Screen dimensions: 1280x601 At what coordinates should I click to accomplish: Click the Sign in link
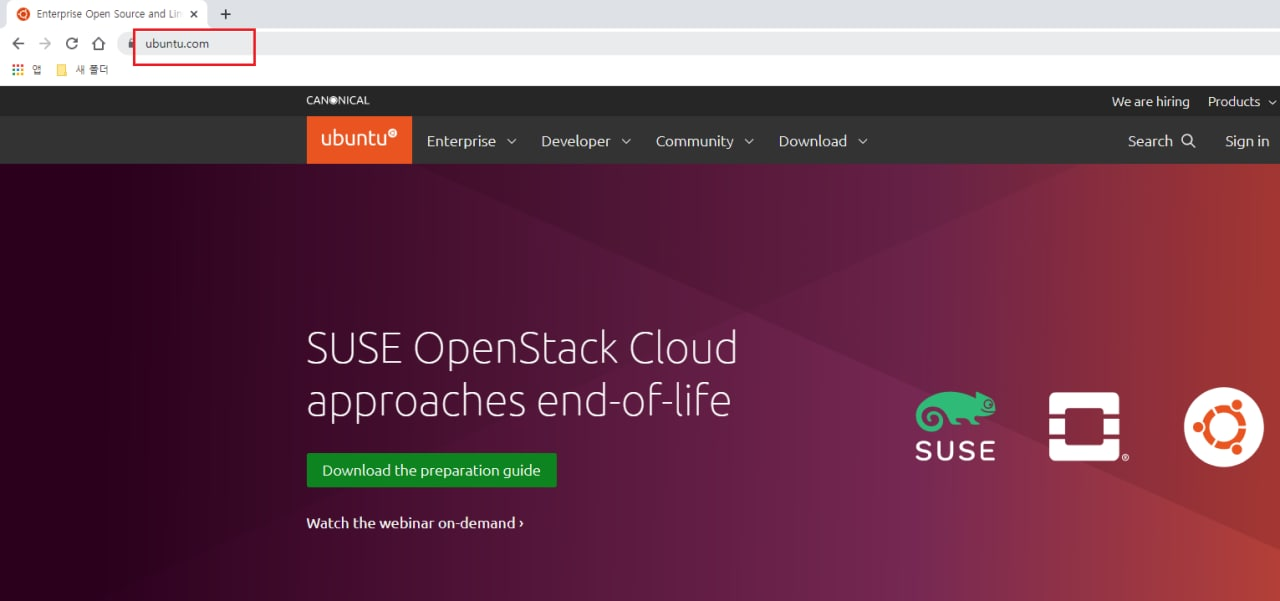[x=1247, y=141]
